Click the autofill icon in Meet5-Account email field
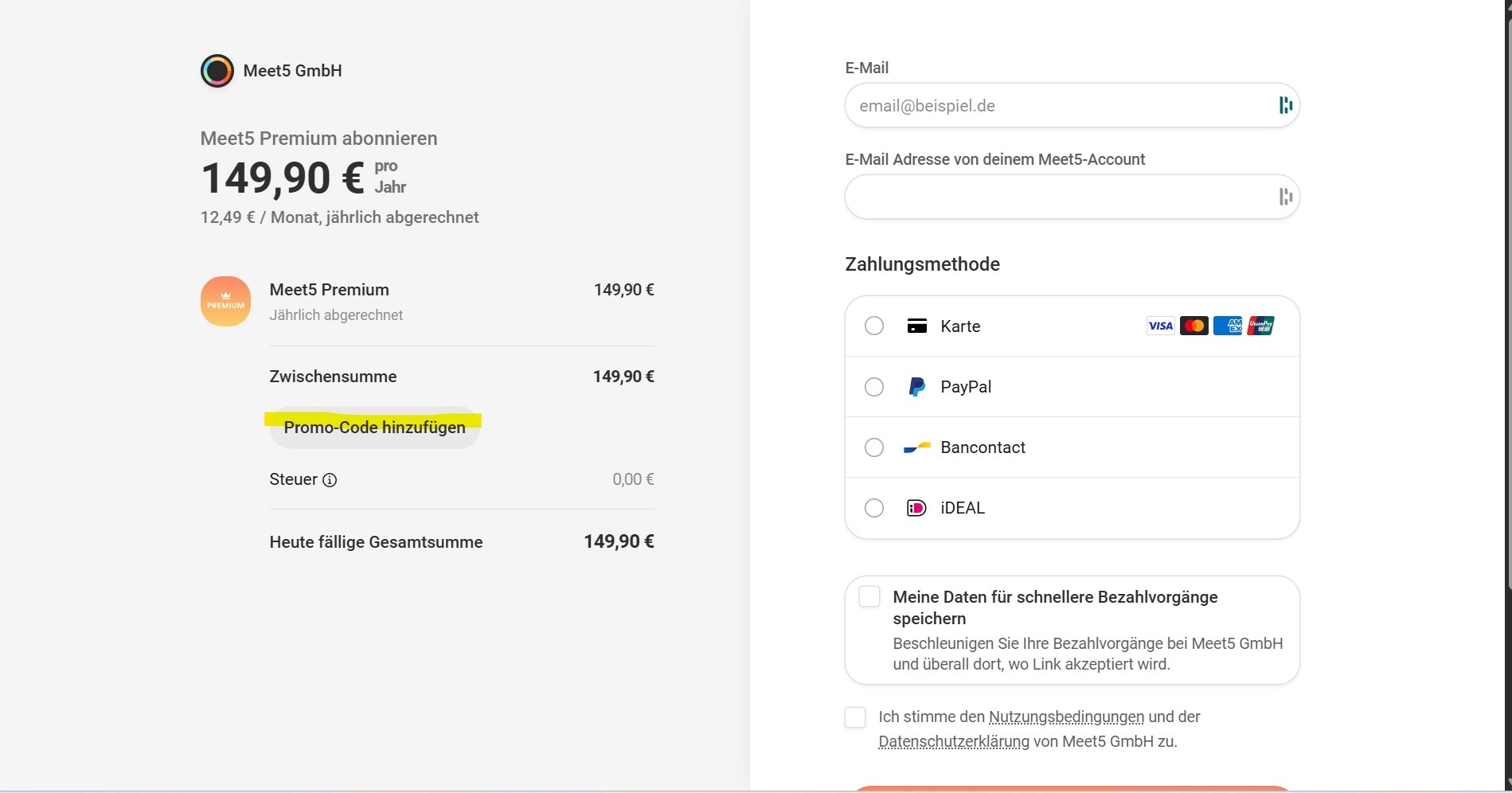Screen dimensions: 1512x793 [x=1285, y=197]
